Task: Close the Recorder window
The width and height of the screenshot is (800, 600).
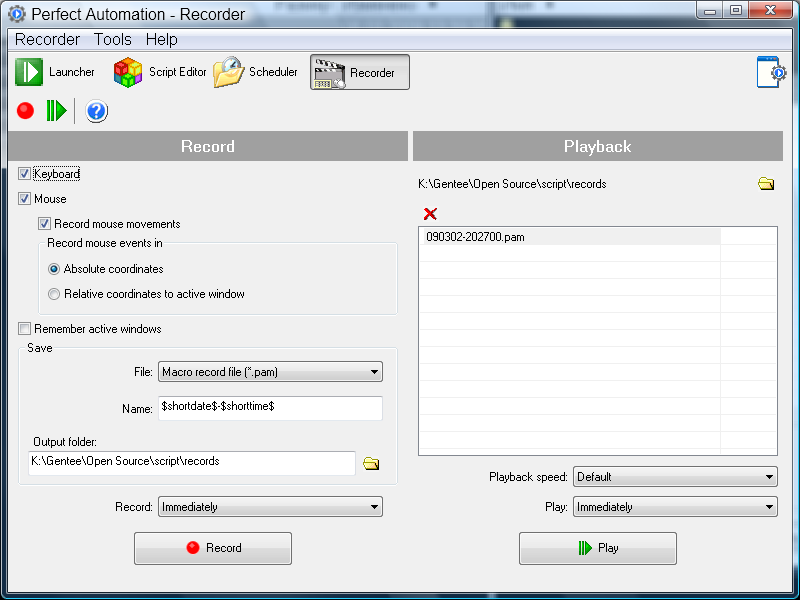Action: 771,10
